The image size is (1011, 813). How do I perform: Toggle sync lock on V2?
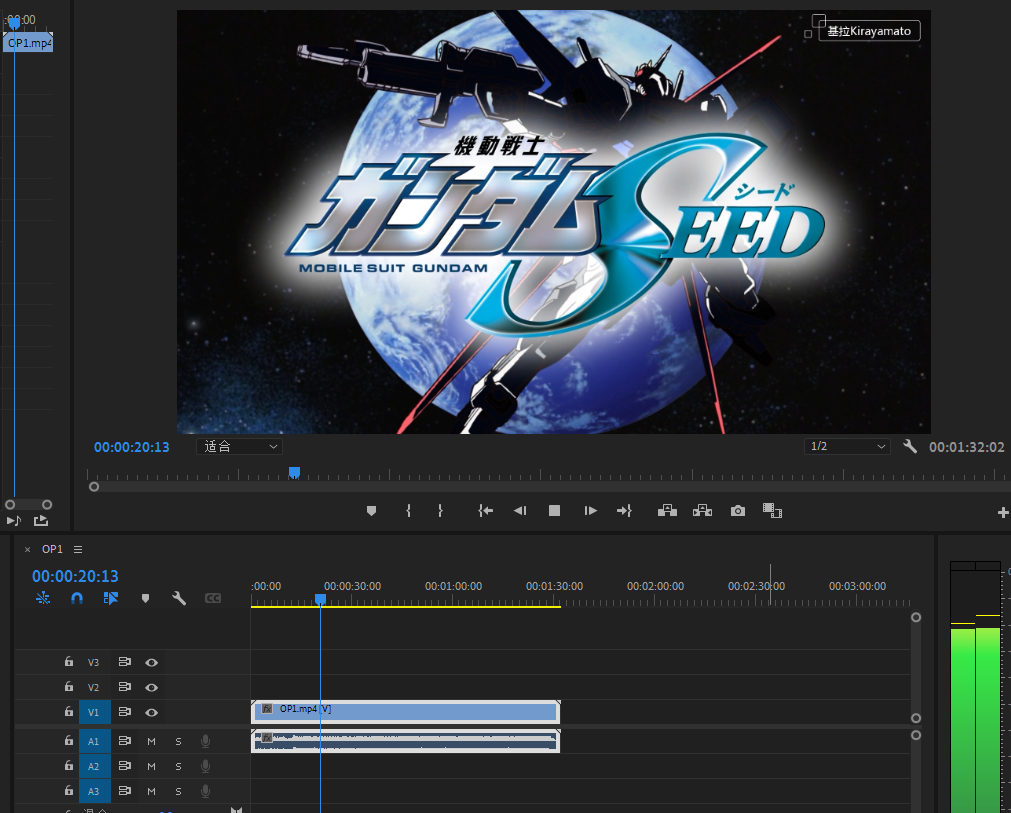pos(125,687)
